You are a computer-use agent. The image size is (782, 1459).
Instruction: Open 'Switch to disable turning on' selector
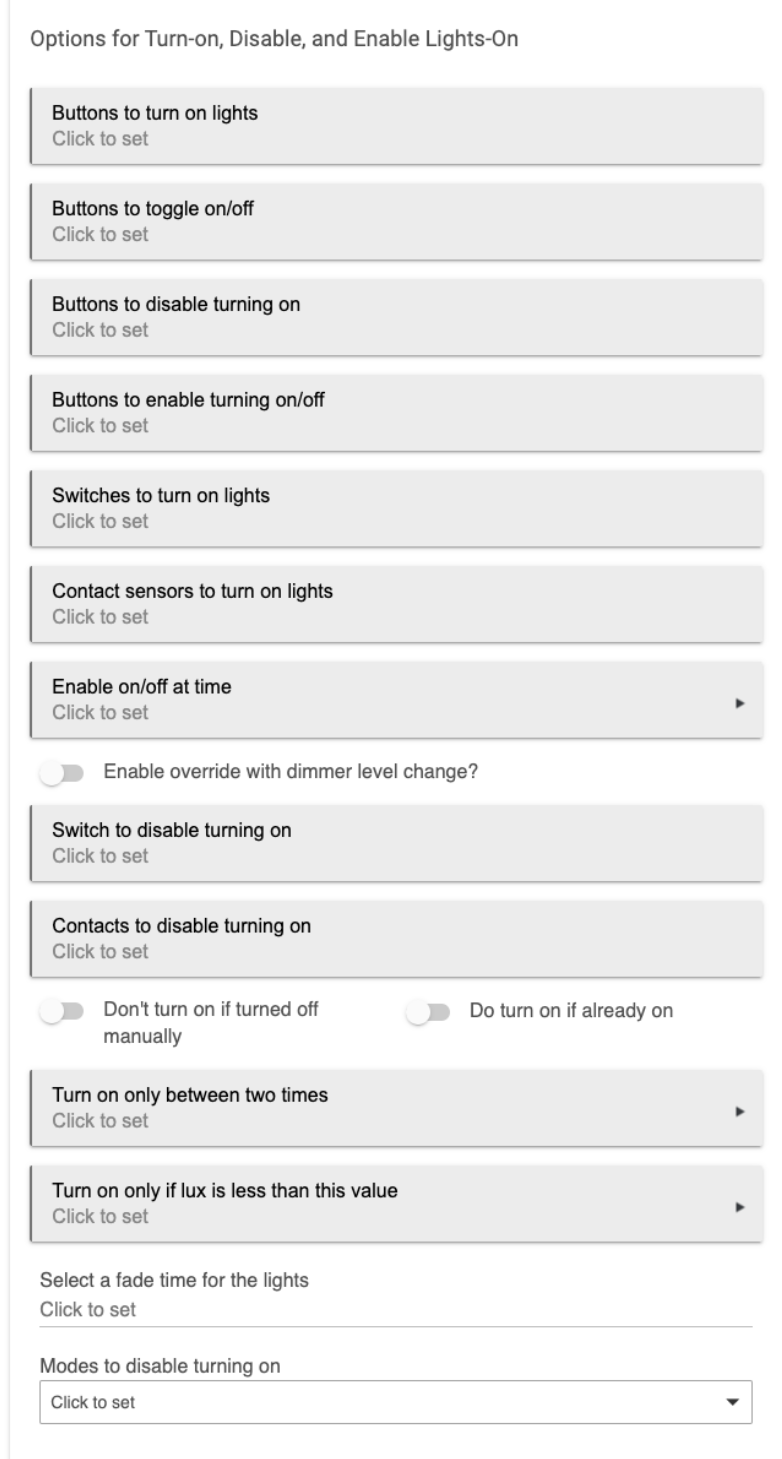(397, 843)
